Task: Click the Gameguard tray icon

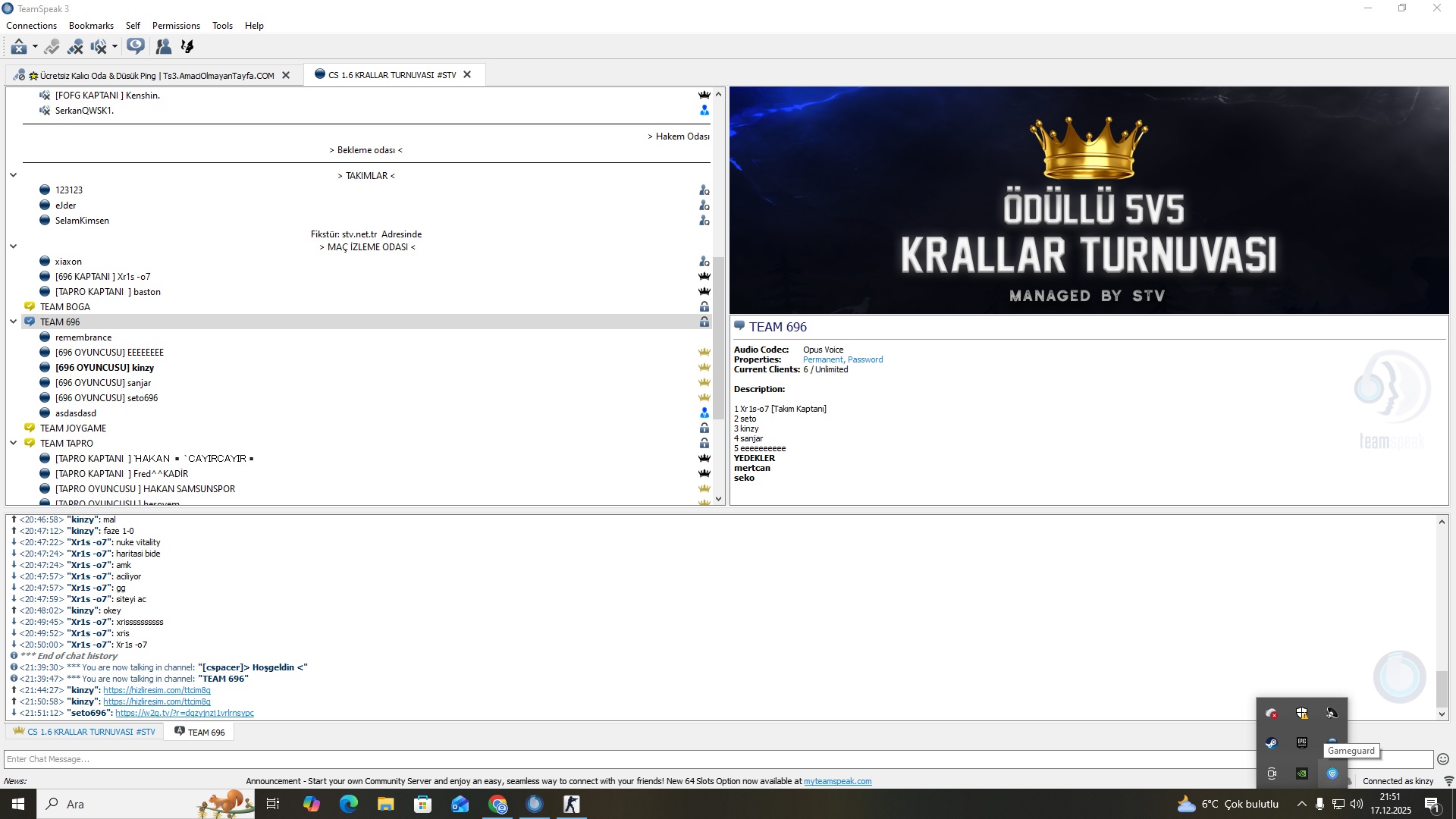Action: (x=1332, y=773)
